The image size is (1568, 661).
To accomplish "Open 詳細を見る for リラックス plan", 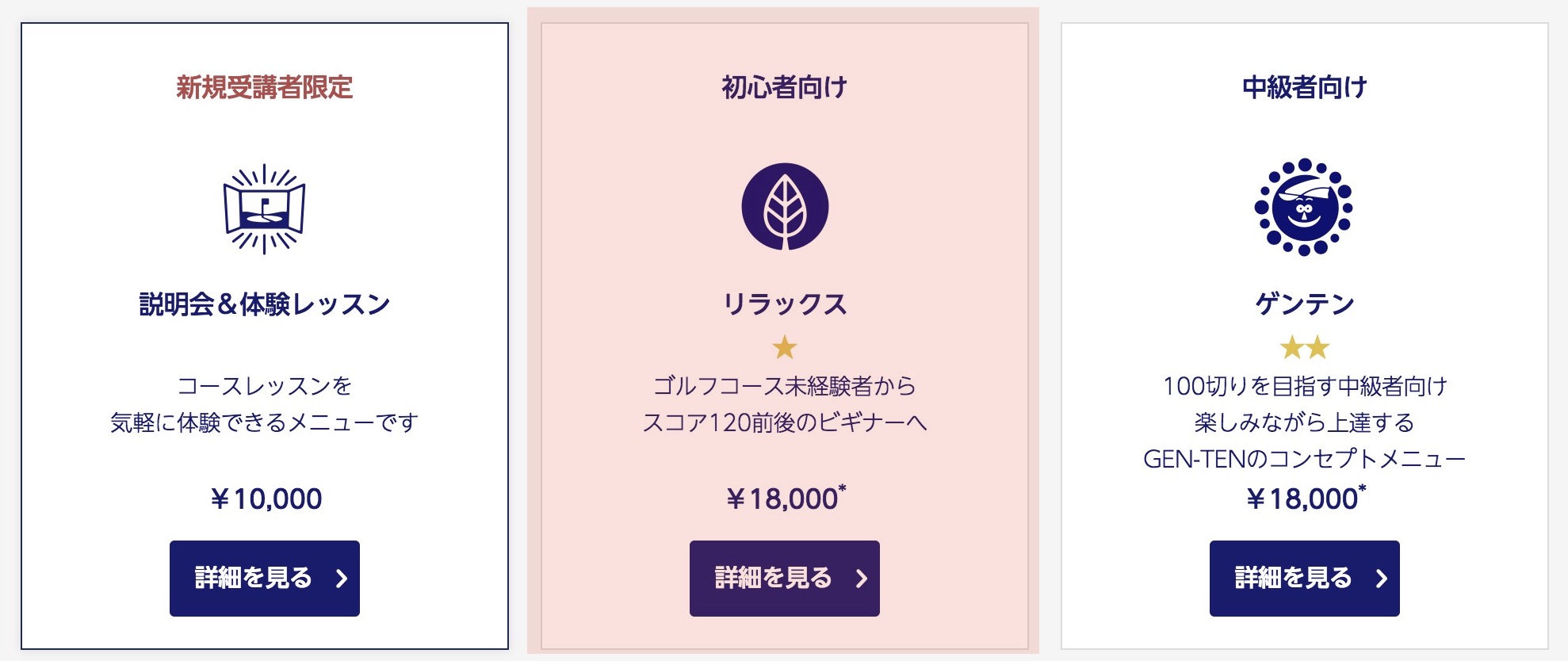I will click(785, 579).
